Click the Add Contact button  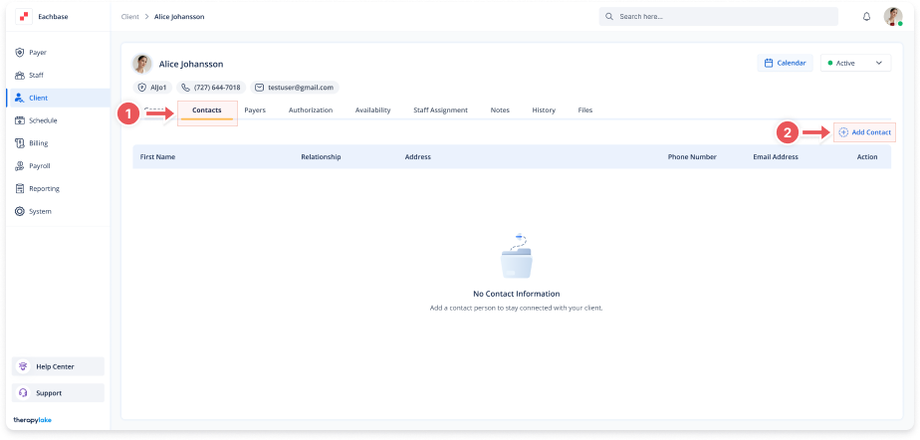click(864, 133)
